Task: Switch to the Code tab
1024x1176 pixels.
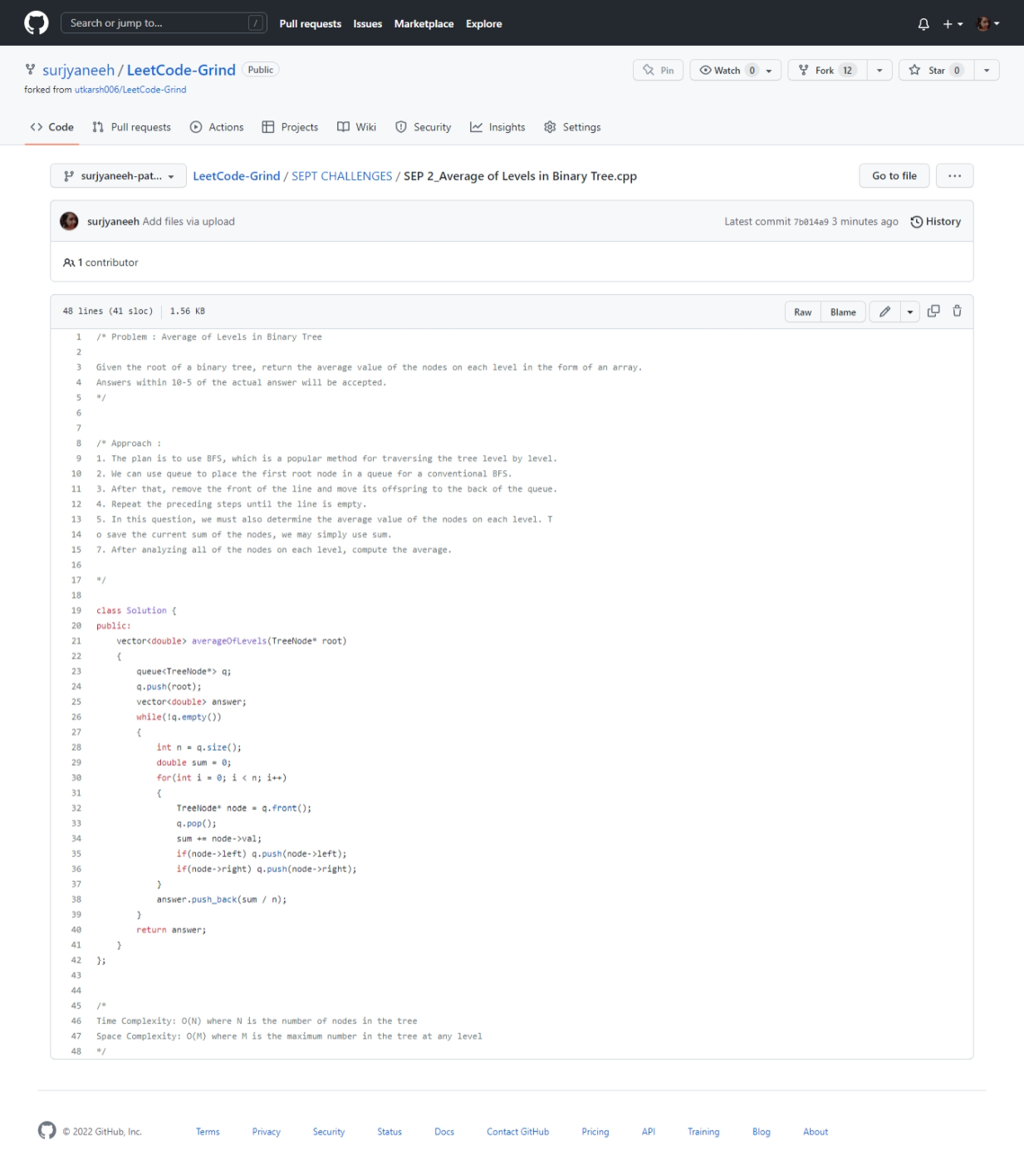Action: 51,127
